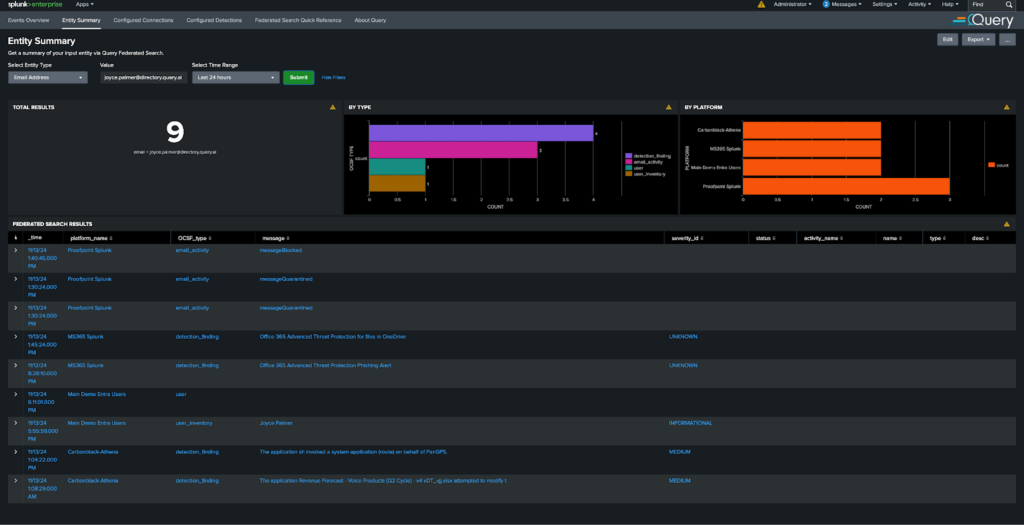
Task: Open the Help menu
Action: (950, 5)
